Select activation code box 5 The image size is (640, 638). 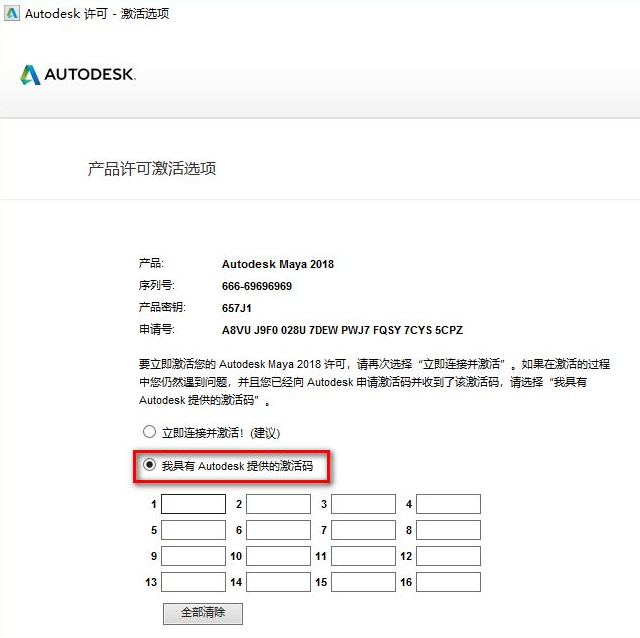pos(193,530)
